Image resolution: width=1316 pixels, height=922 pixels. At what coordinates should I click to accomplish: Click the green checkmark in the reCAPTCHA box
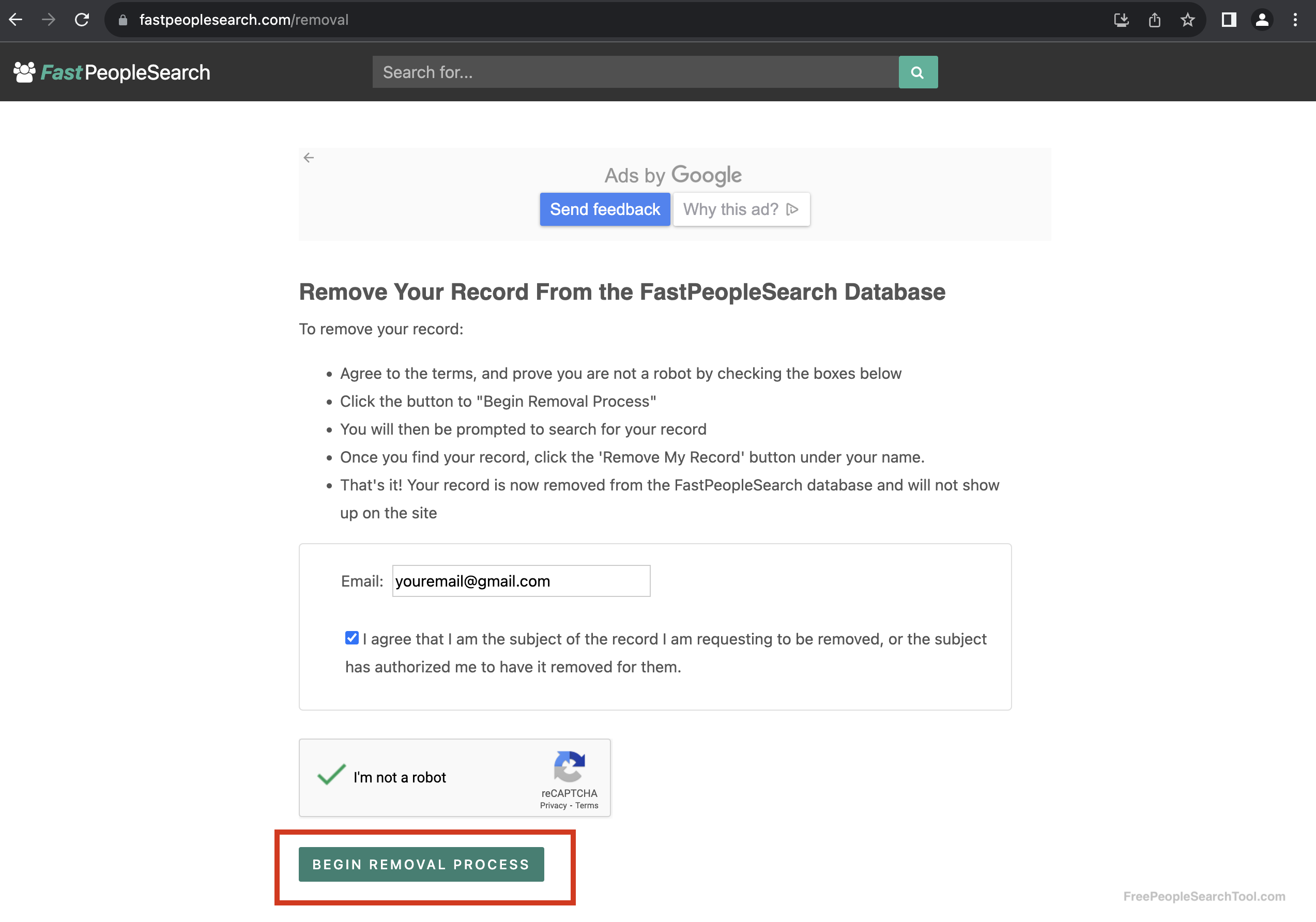pos(332,775)
